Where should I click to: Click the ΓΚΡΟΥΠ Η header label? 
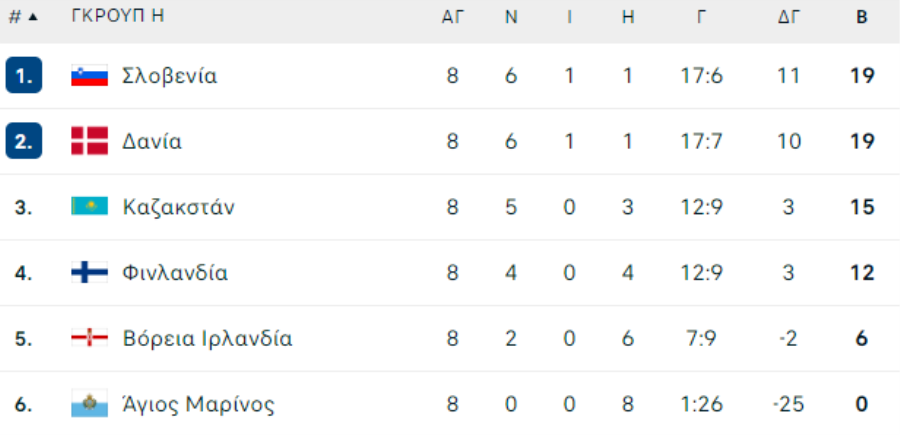pyautogui.click(x=118, y=16)
